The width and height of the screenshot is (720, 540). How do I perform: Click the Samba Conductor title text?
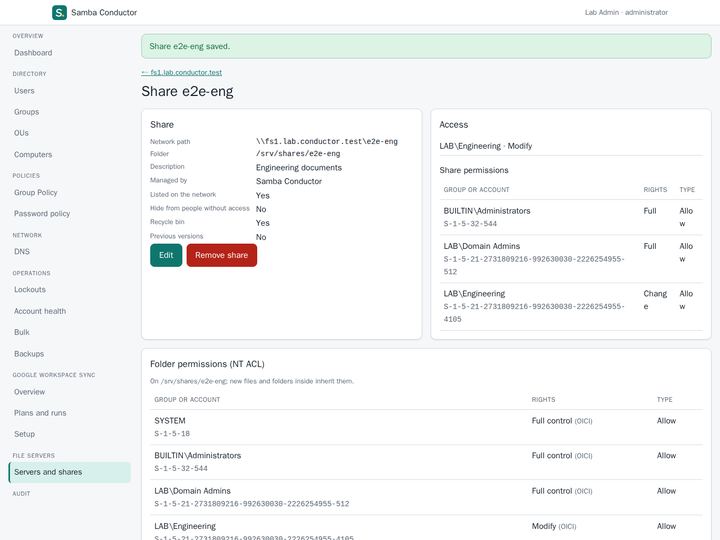[x=104, y=12]
